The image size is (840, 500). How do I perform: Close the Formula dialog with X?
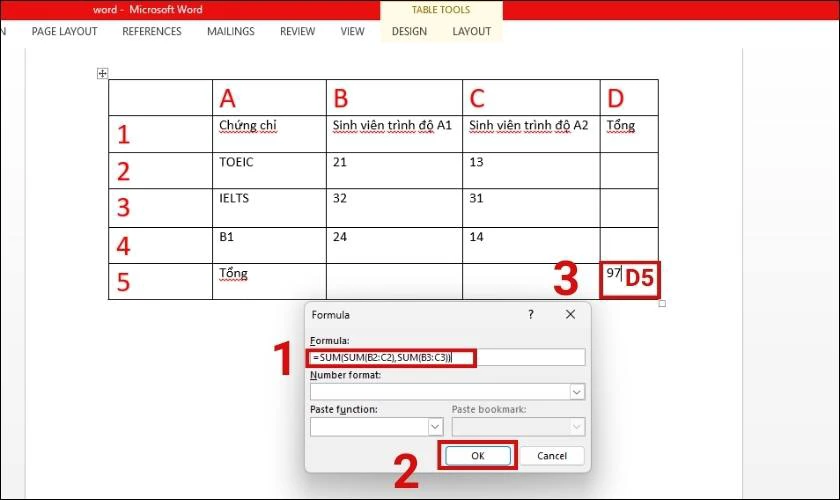(571, 315)
